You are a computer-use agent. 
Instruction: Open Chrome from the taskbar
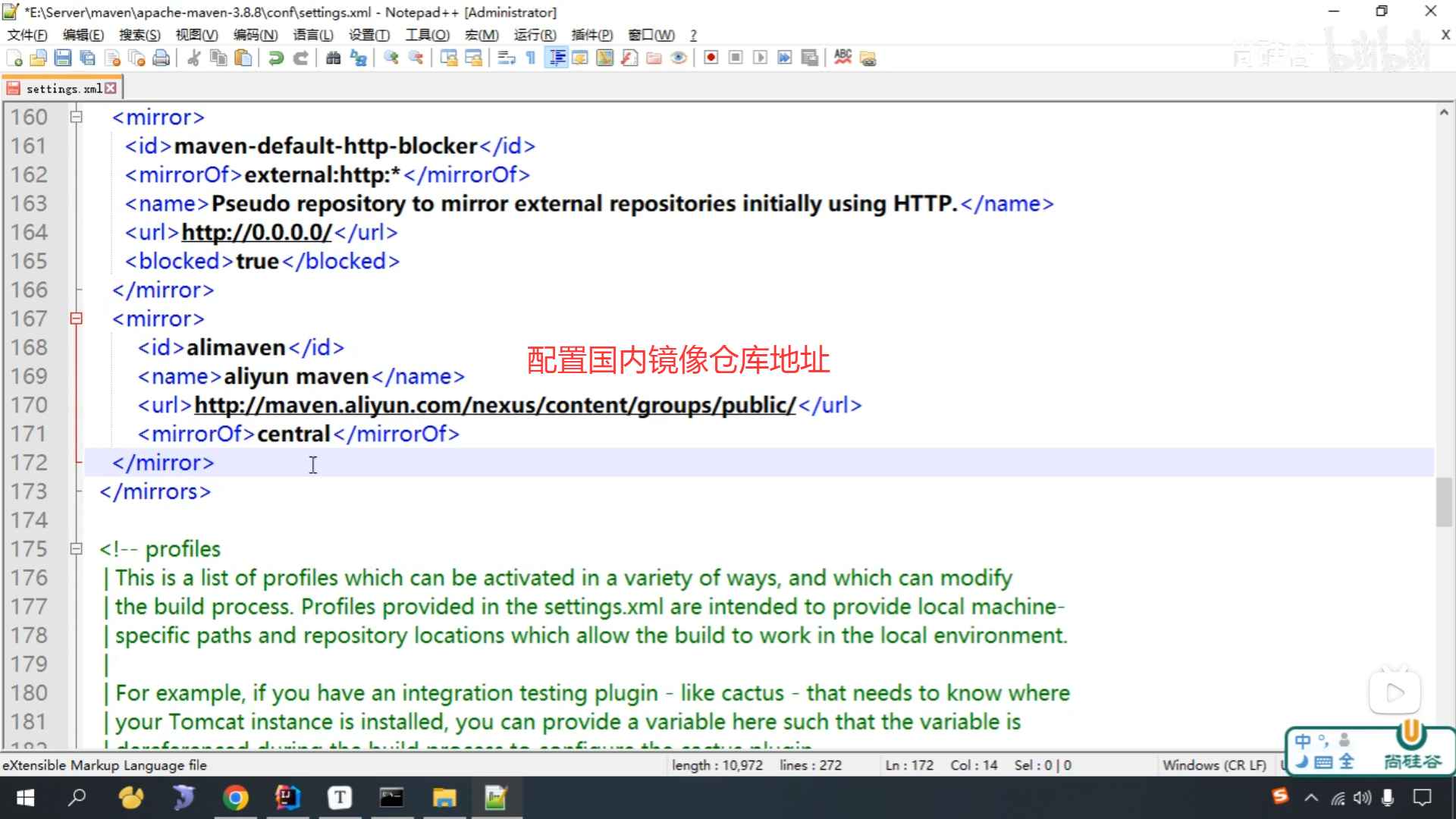[236, 798]
